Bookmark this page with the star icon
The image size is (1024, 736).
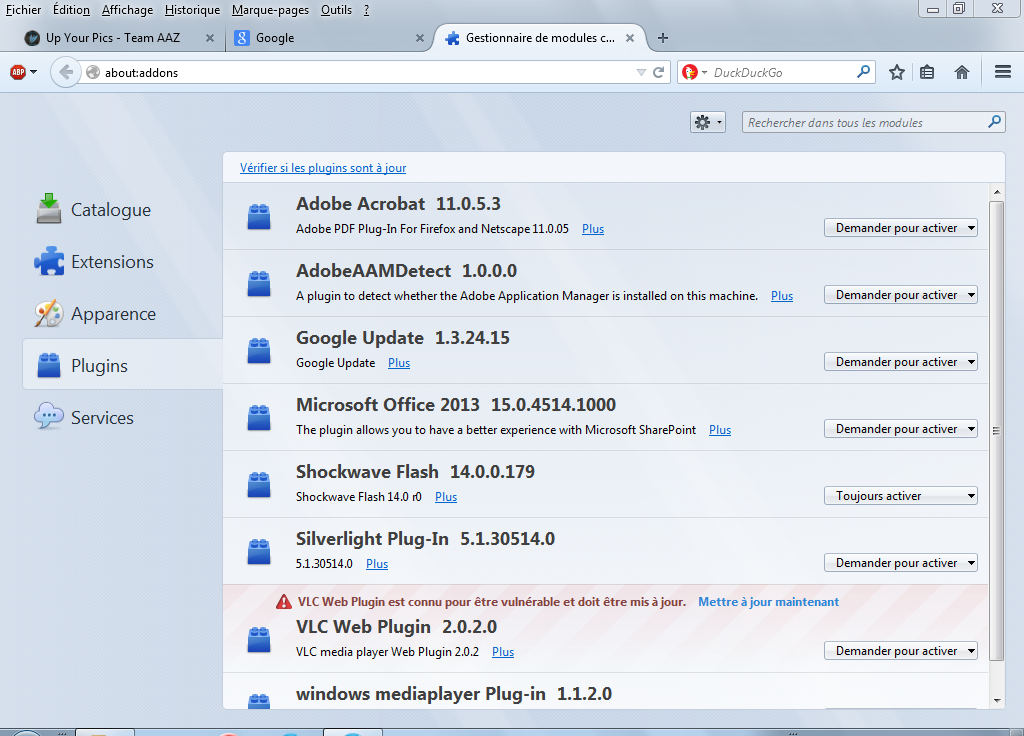pos(897,72)
